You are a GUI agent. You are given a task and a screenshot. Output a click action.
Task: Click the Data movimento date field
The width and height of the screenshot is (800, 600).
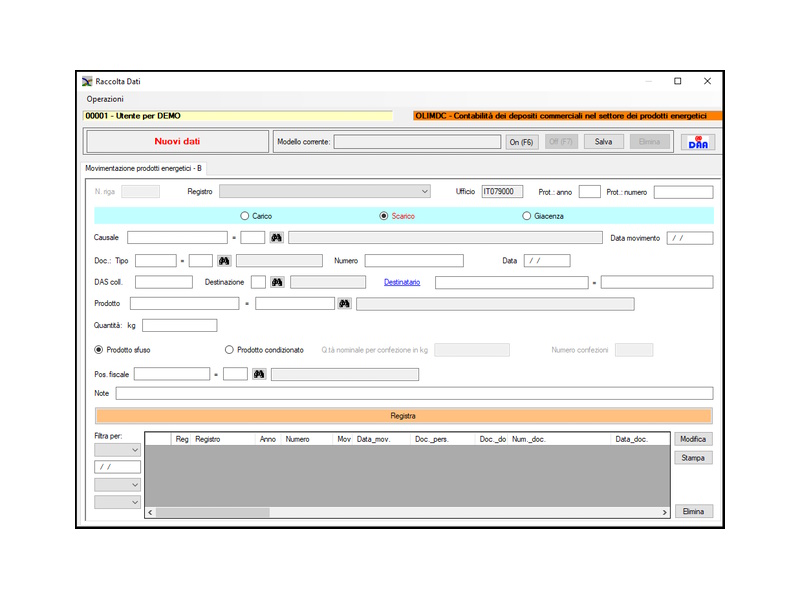click(x=690, y=238)
